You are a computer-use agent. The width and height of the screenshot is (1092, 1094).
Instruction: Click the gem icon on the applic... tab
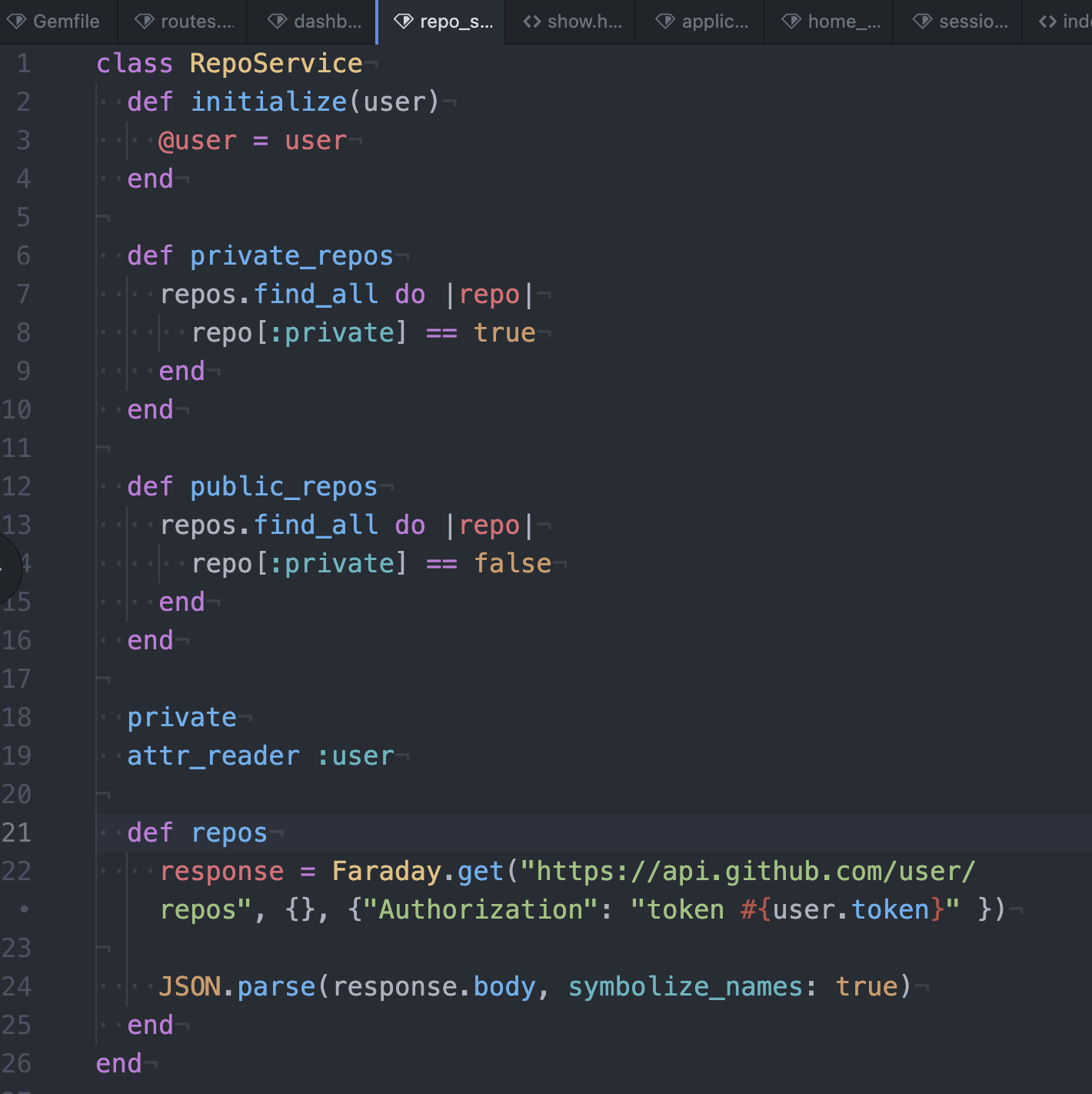pos(664,22)
